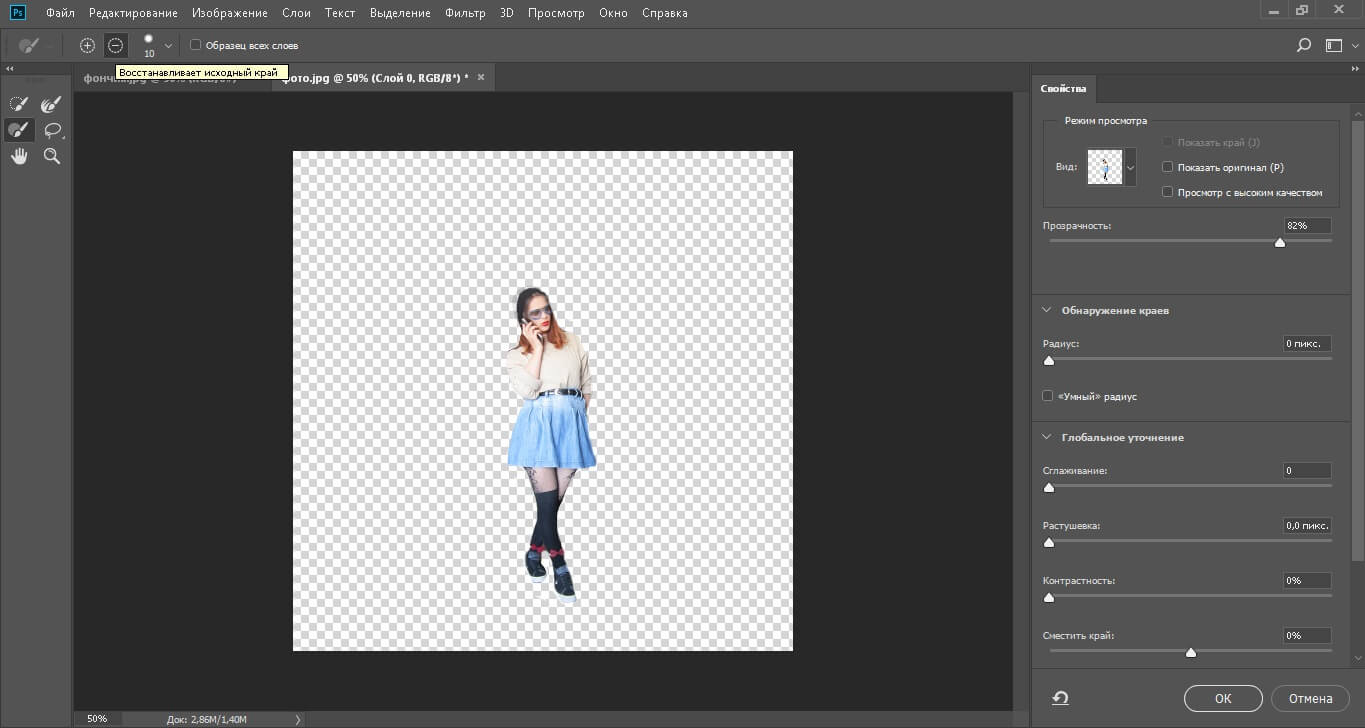Image resolution: width=1365 pixels, height=728 pixels.
Task: Select the Refine Edge Brush tool
Action: (51, 104)
